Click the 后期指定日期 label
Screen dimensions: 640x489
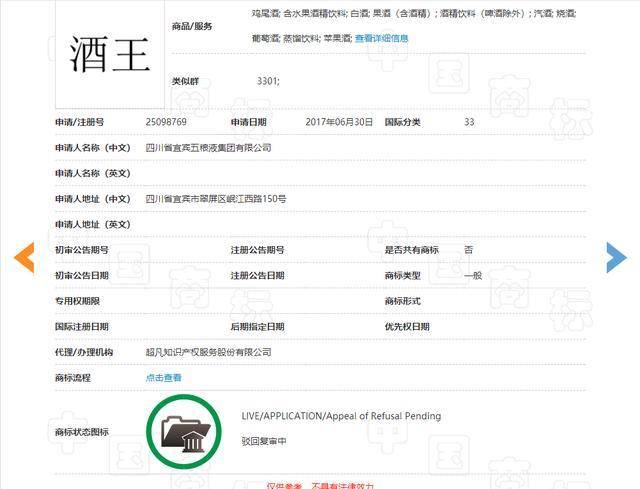tap(257, 327)
